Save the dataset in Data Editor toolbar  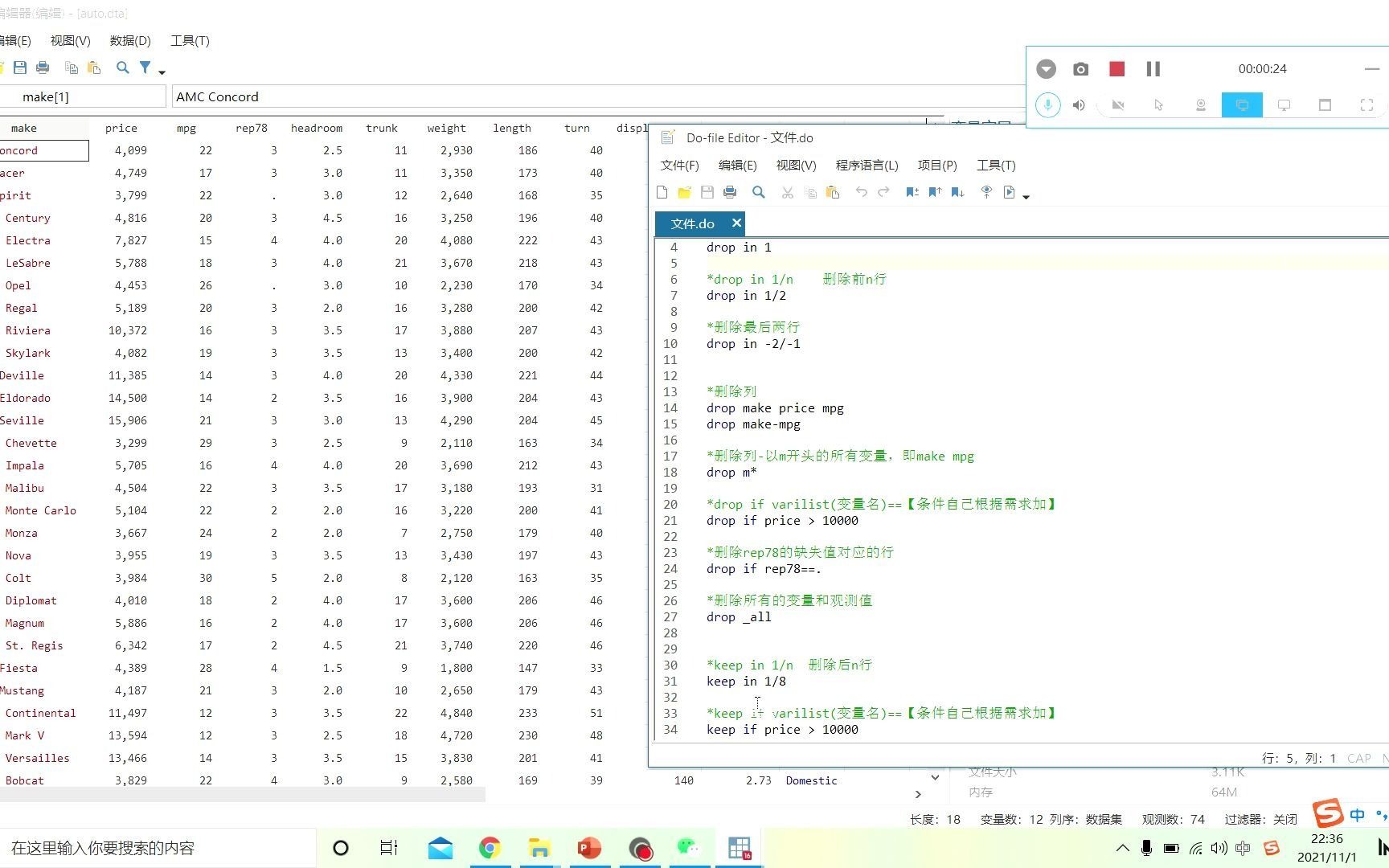pos(20,68)
